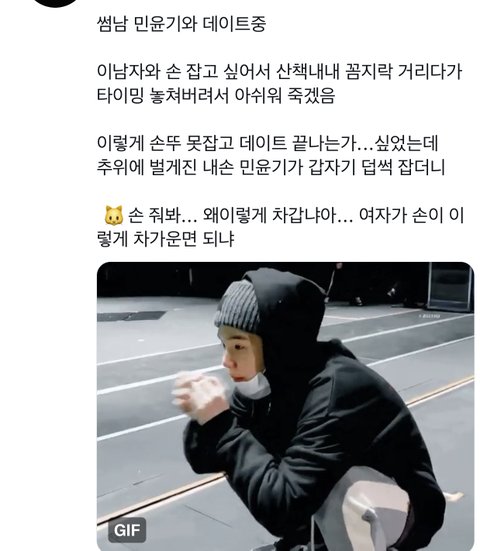Click the dark monitor in GIF's upper-right corner

pyautogui.click(x=450, y=287)
